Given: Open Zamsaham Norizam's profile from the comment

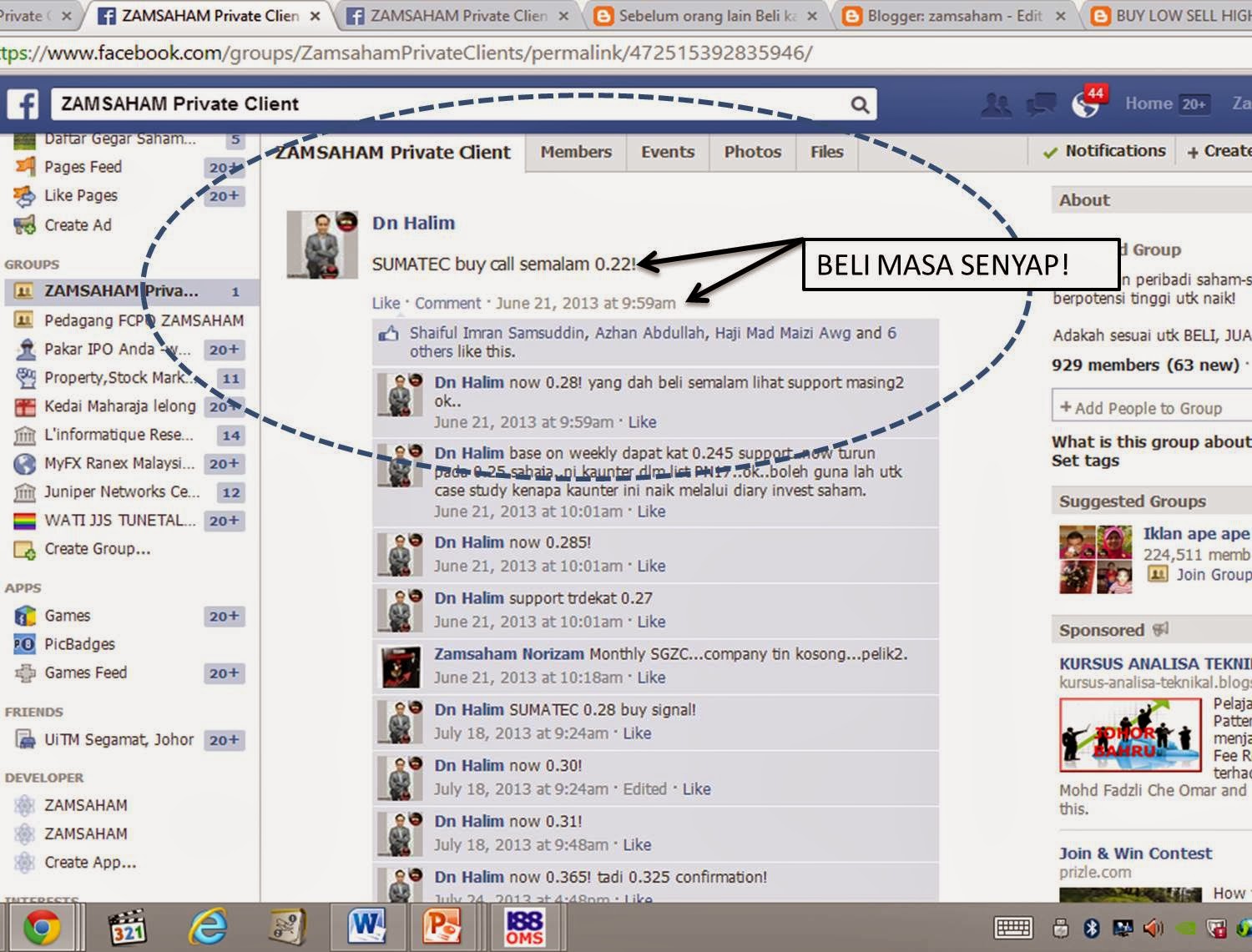Looking at the screenshot, I should click(x=509, y=654).
